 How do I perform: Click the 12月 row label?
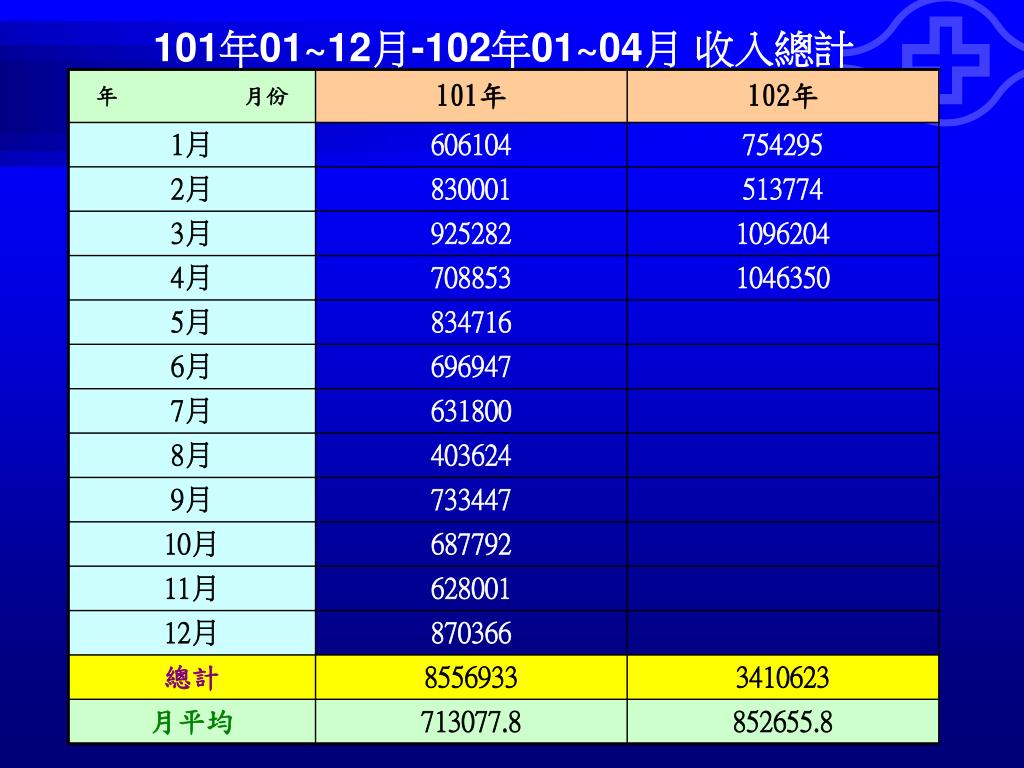190,633
